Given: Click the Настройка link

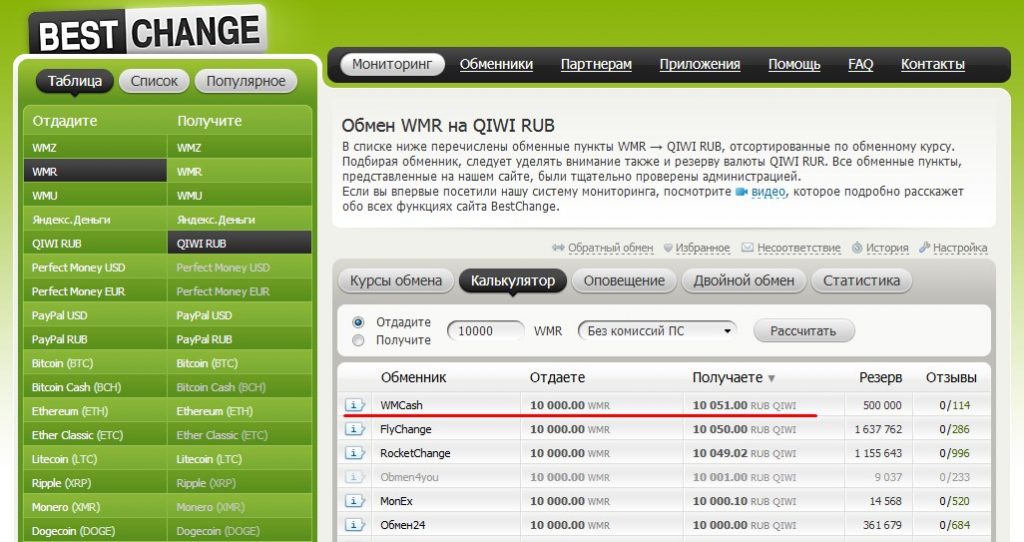Looking at the screenshot, I should tap(960, 248).
